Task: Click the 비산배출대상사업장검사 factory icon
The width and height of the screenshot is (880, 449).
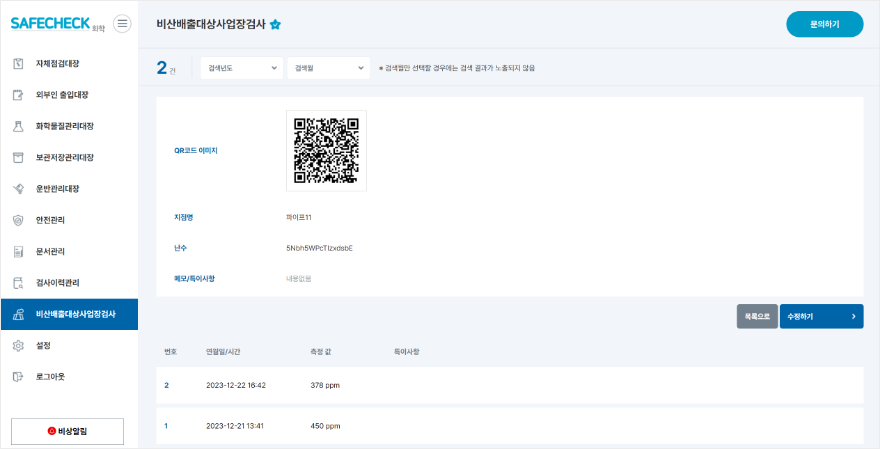Action: [x=18, y=314]
